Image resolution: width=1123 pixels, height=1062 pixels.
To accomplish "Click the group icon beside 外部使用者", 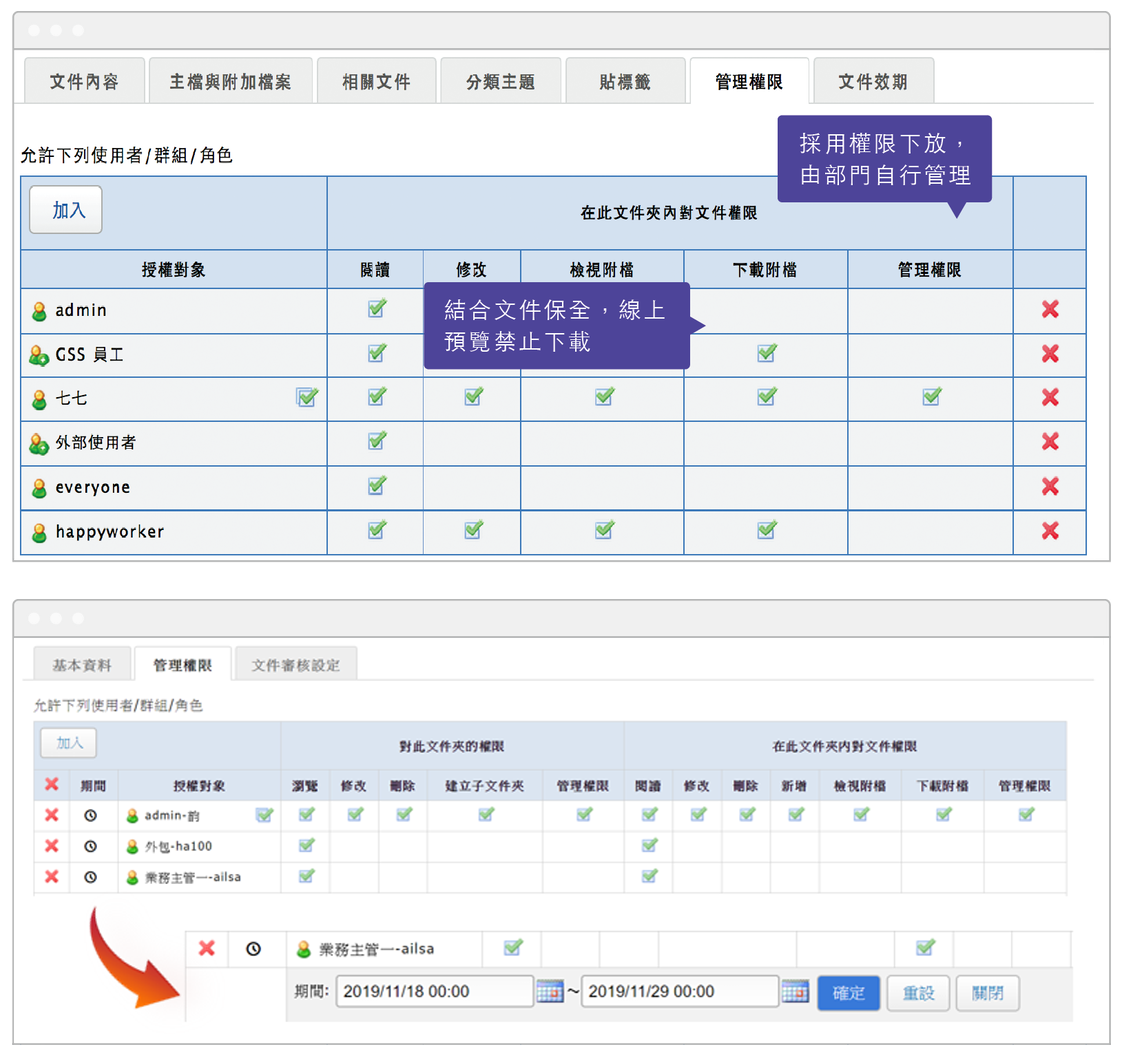I will pos(39,444).
